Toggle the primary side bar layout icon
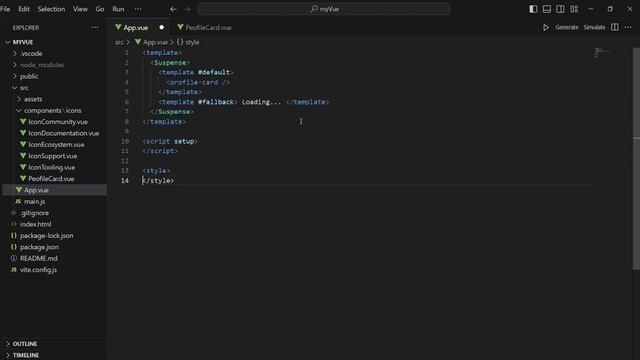 pyautogui.click(x=533, y=9)
